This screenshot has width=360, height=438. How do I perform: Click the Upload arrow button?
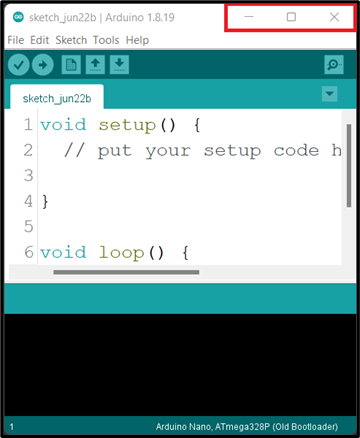[43, 65]
